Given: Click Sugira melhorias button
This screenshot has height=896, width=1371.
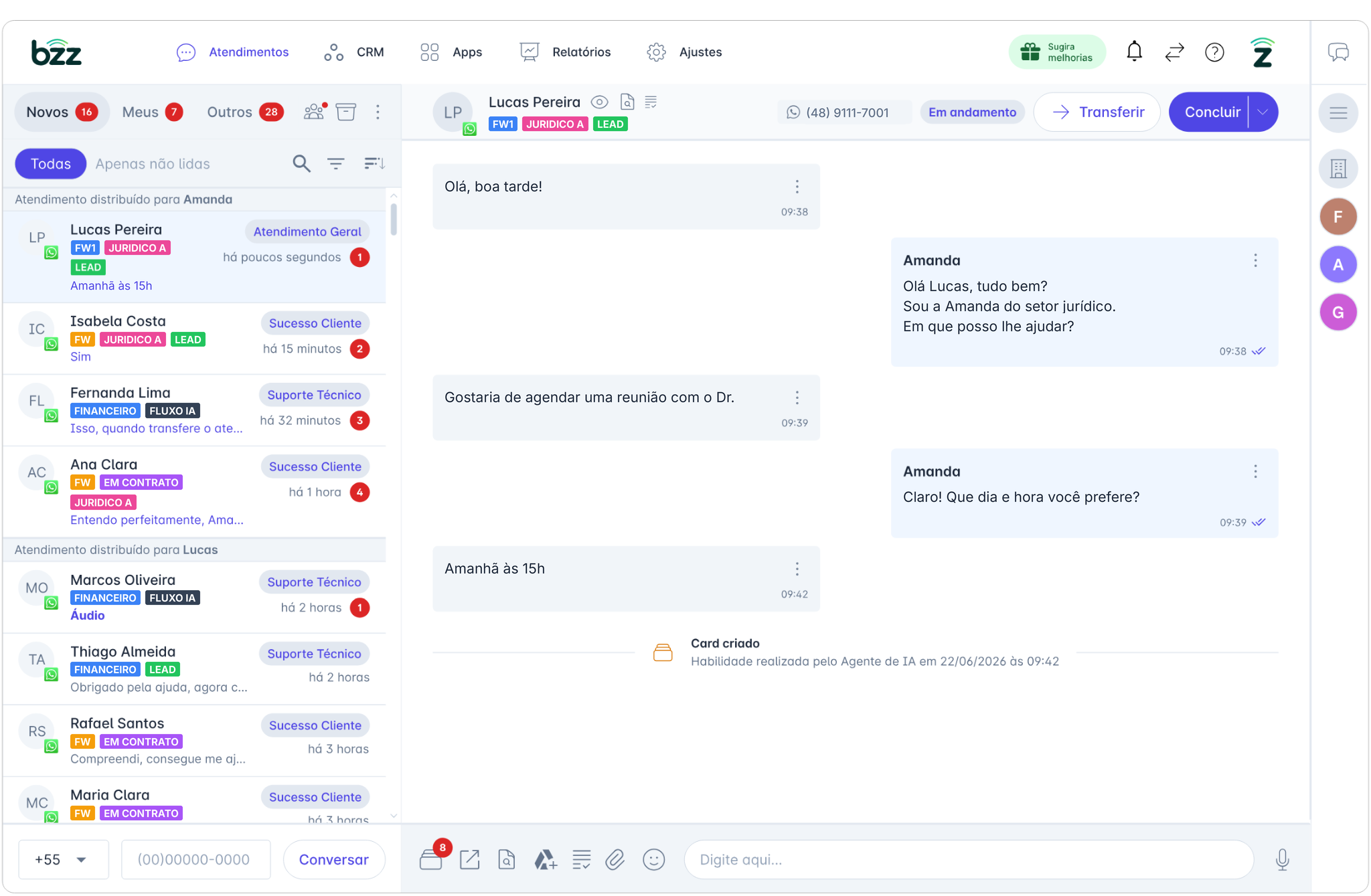Looking at the screenshot, I should [1057, 52].
